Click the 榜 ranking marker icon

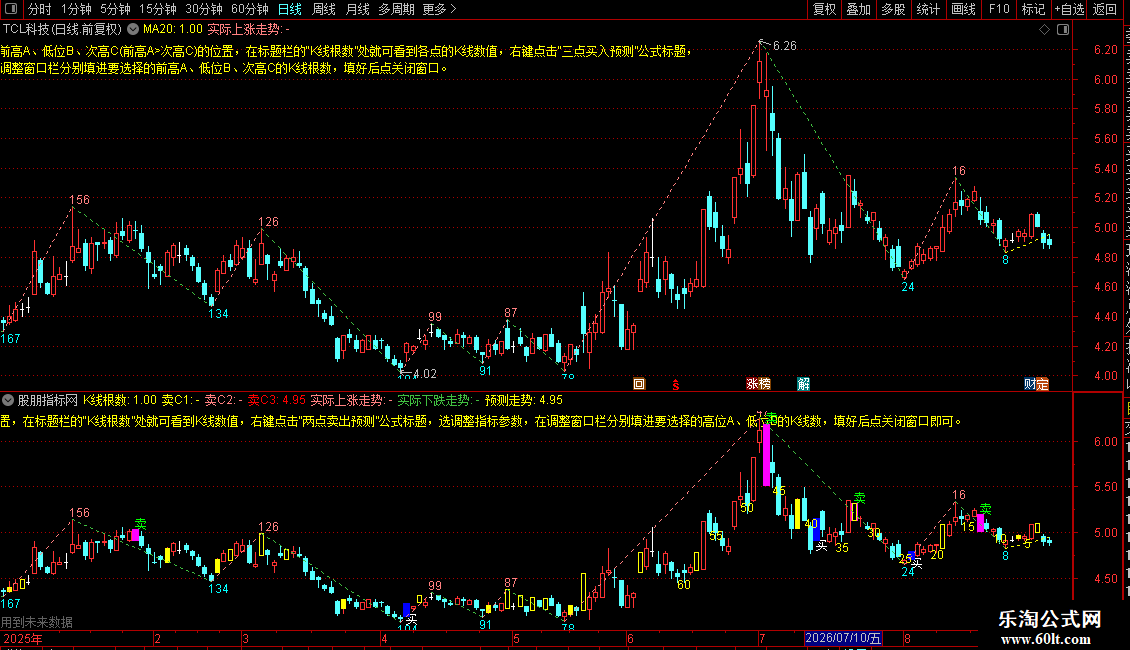click(765, 384)
